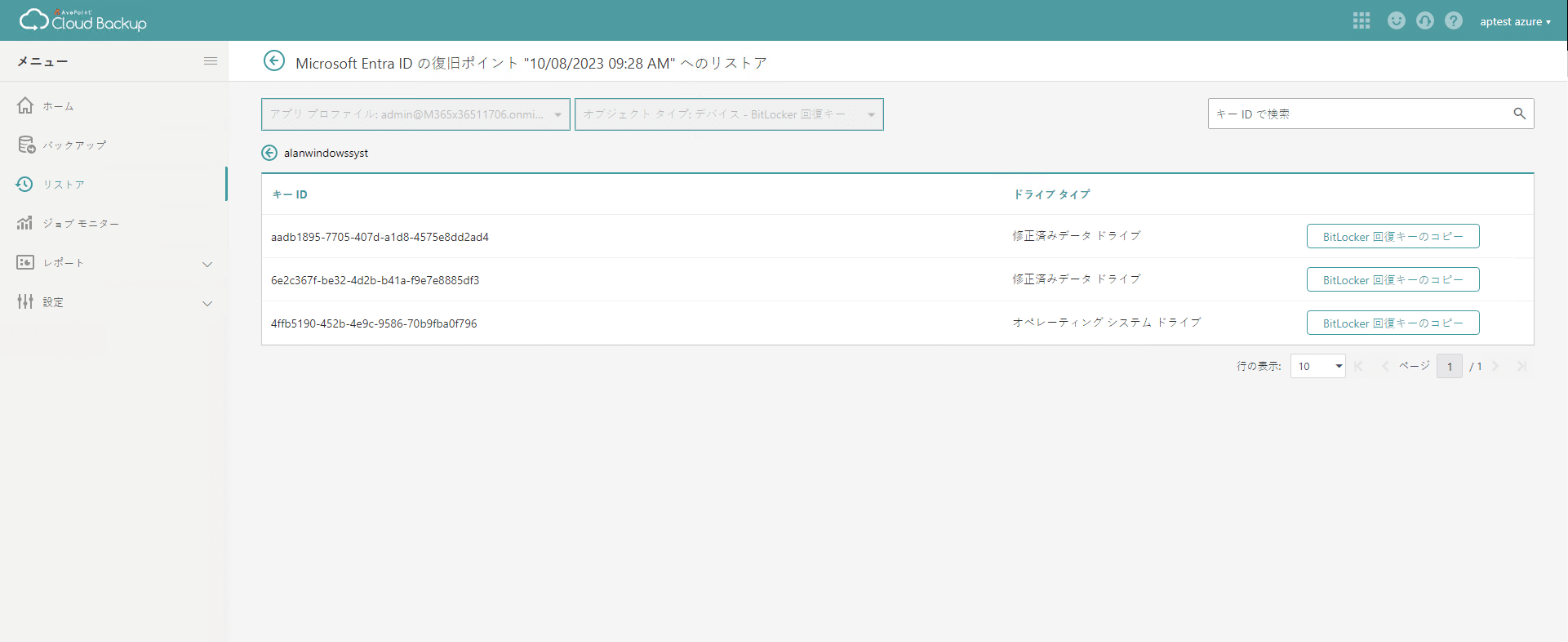Click the ドライブ タイプ column header
The image size is (1568, 642).
1051,194
